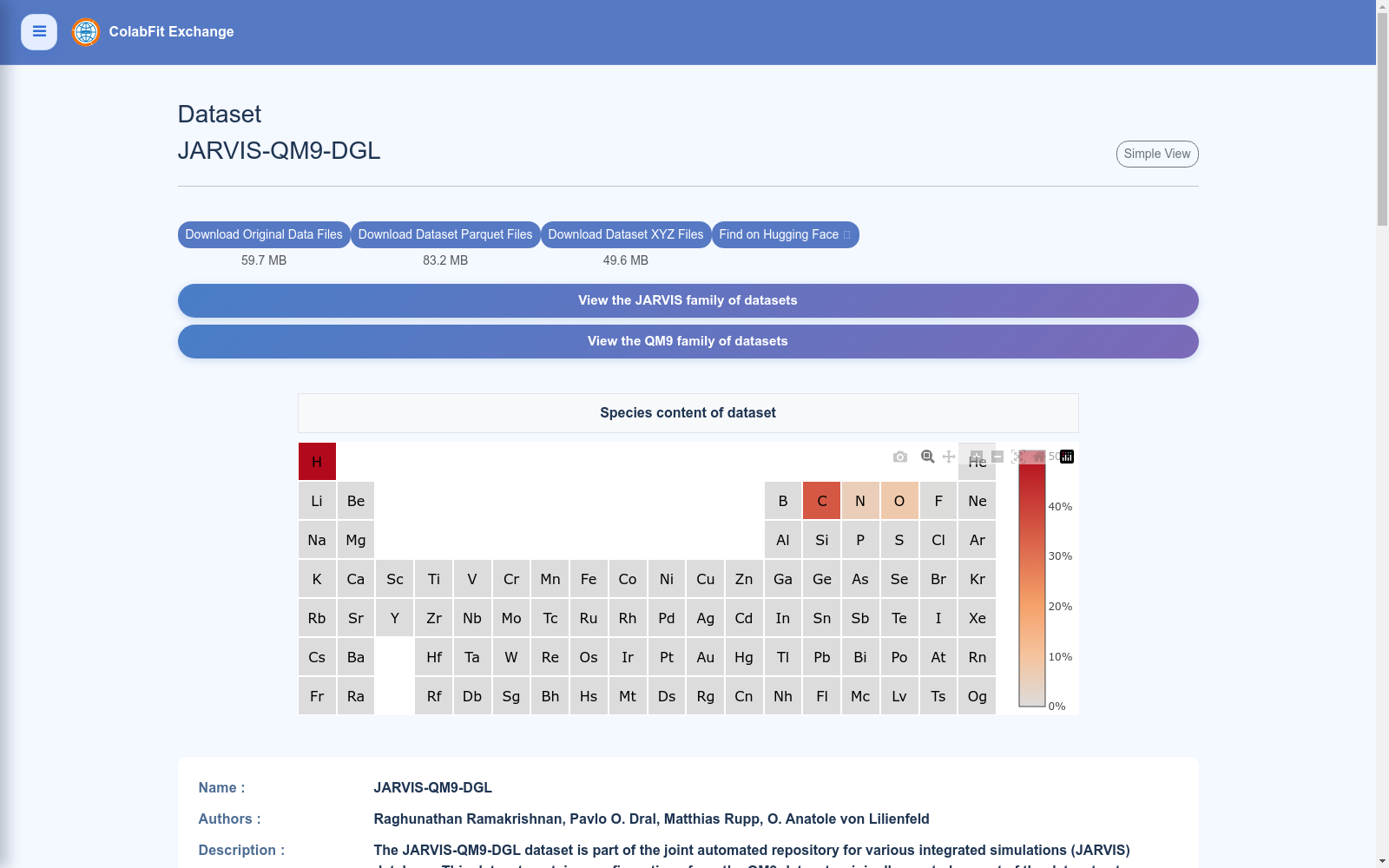Click the Br element cell

click(938, 579)
